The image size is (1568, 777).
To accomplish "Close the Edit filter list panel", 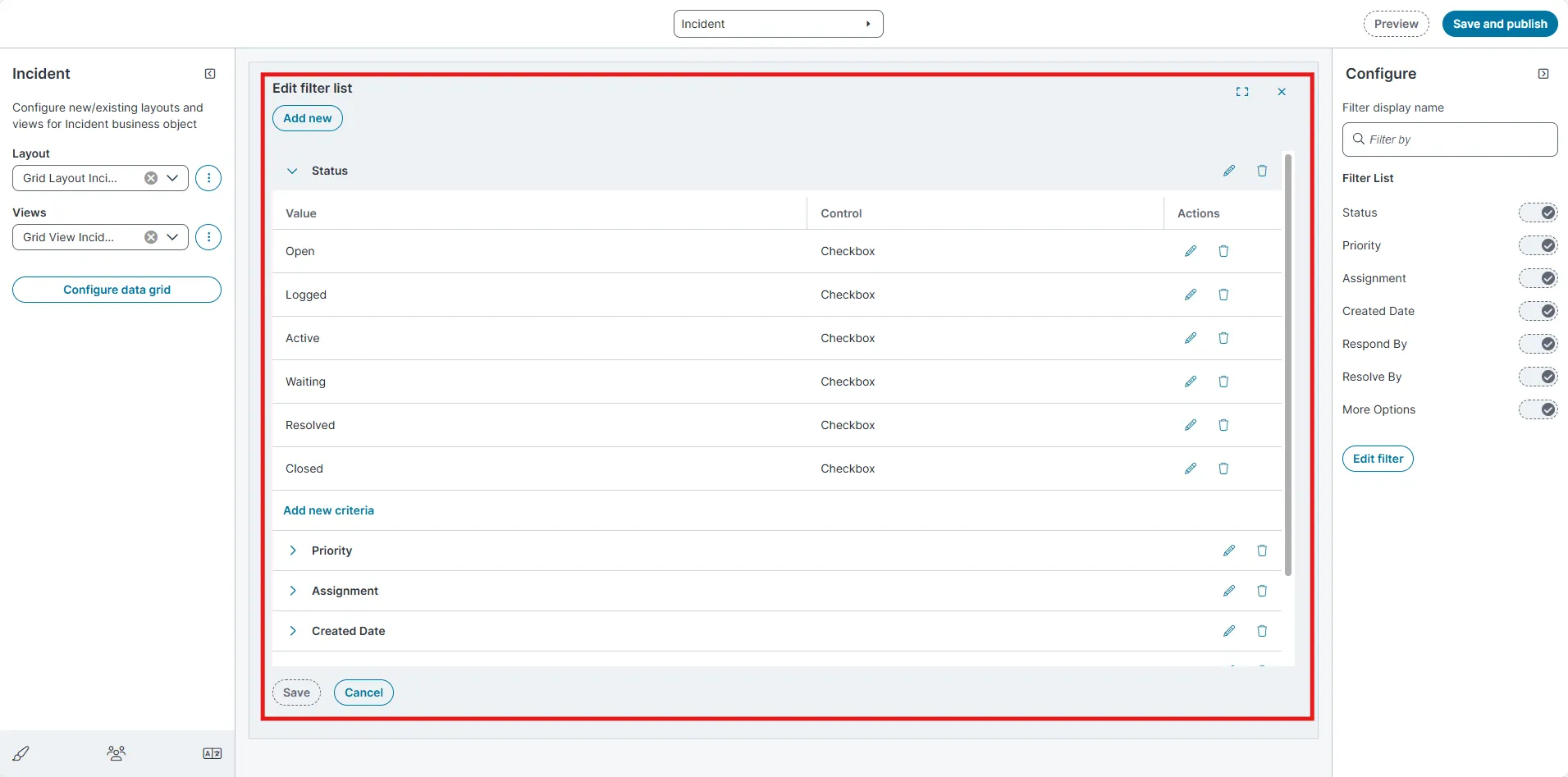I will (x=1282, y=92).
